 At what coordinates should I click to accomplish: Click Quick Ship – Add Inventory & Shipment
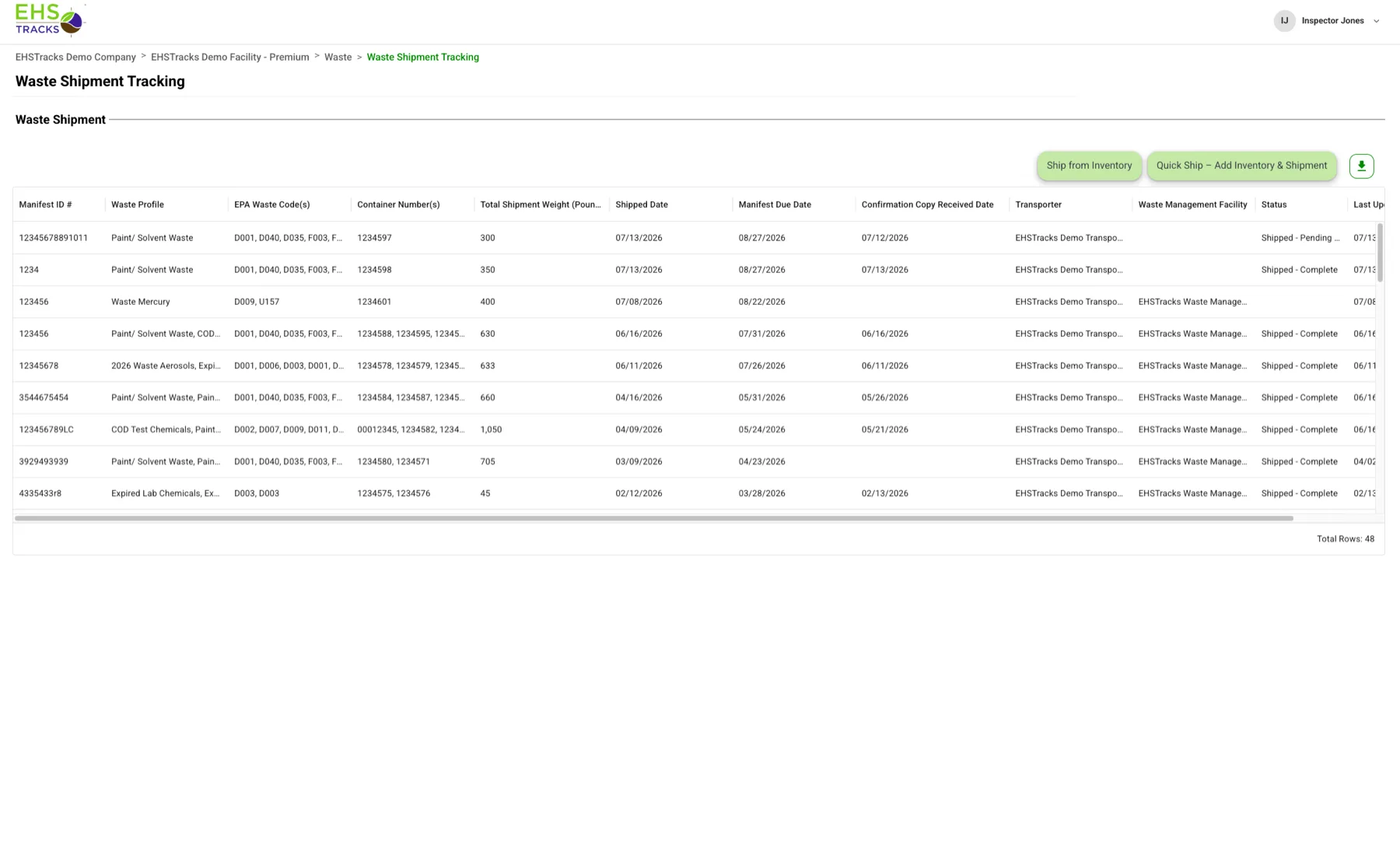[1241, 166]
